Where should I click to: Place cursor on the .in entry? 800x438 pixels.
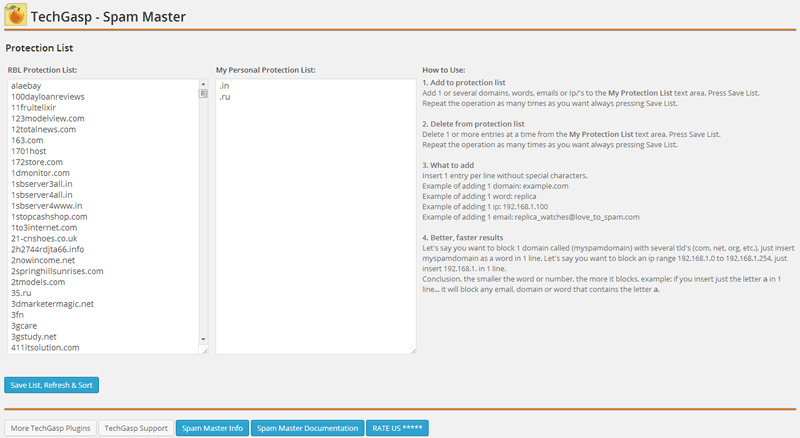pos(225,86)
